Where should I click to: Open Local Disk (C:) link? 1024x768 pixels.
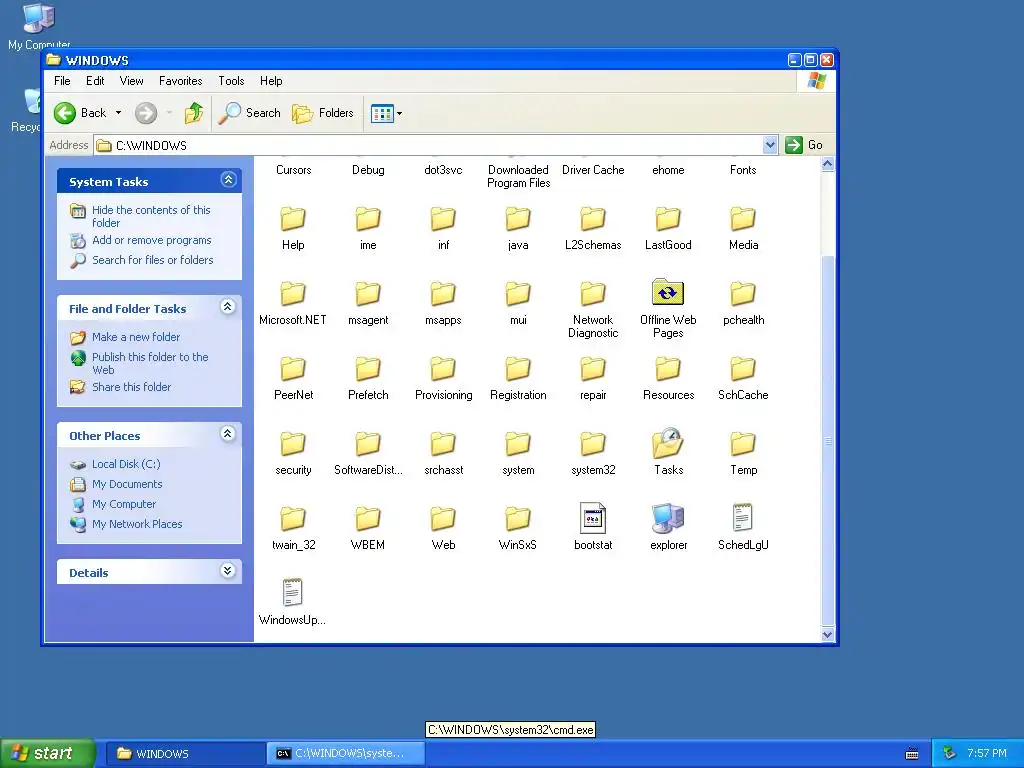coord(126,464)
